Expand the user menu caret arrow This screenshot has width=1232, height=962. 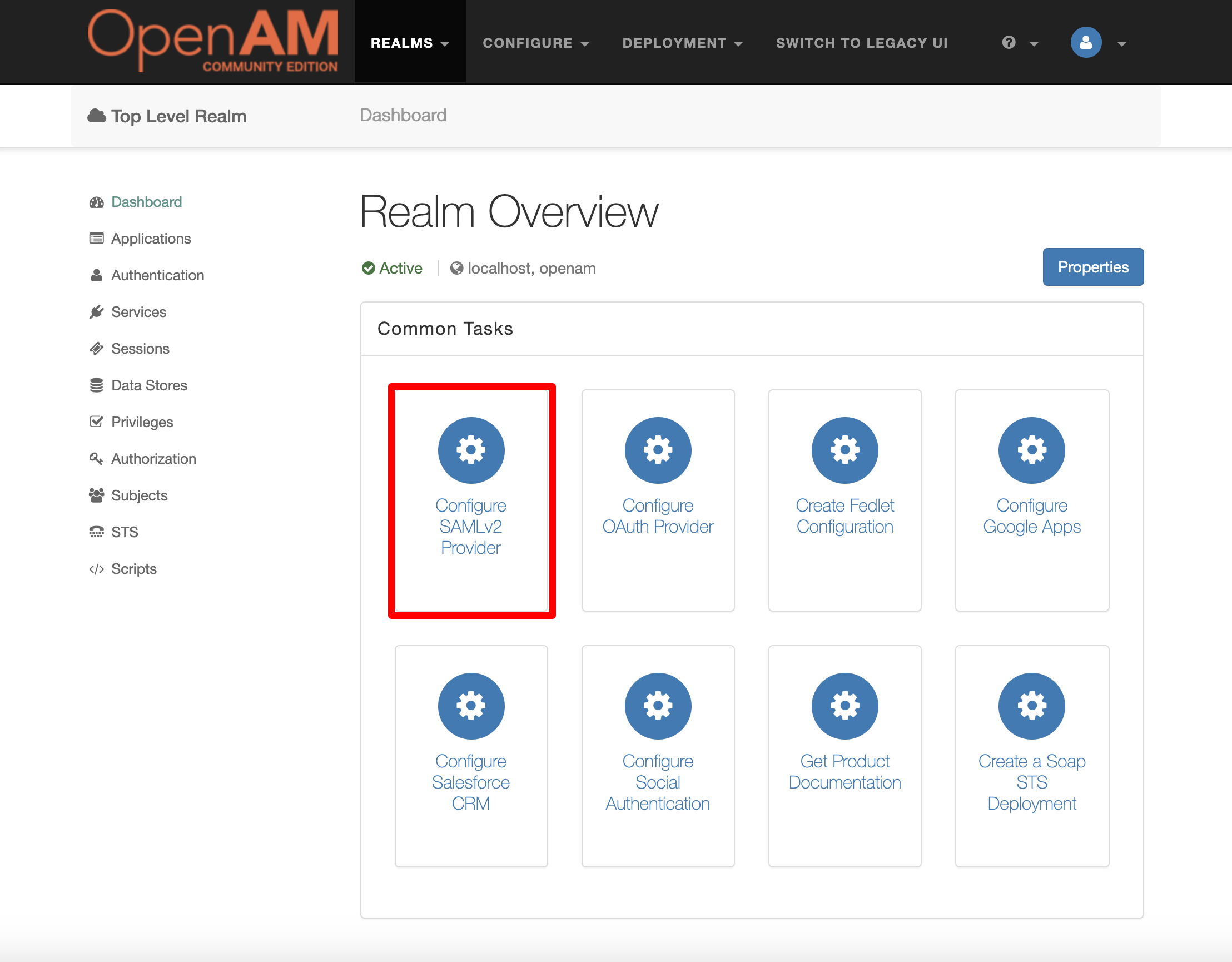point(1121,44)
